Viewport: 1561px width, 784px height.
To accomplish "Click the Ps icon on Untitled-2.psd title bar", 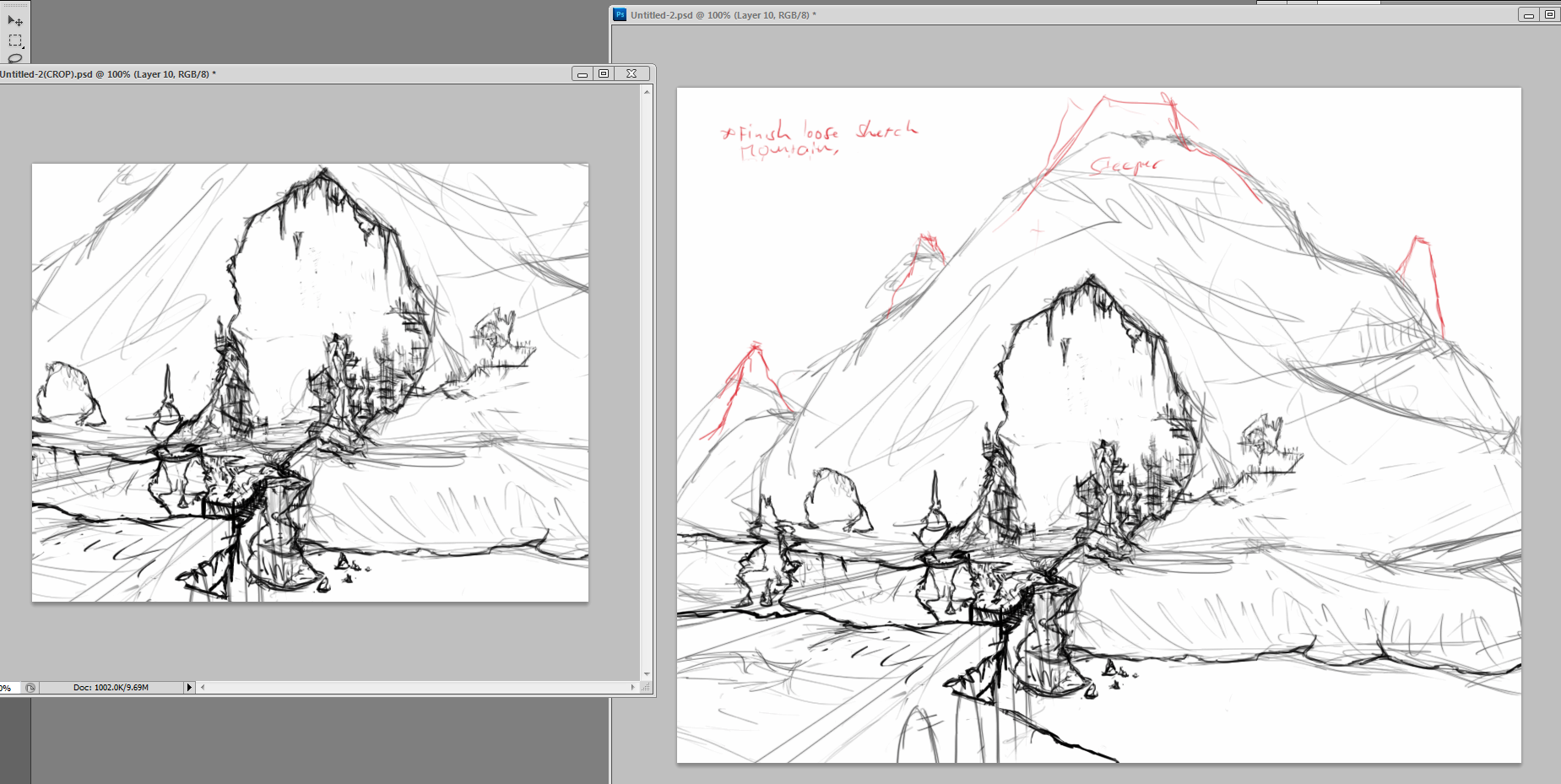I will tap(620, 14).
